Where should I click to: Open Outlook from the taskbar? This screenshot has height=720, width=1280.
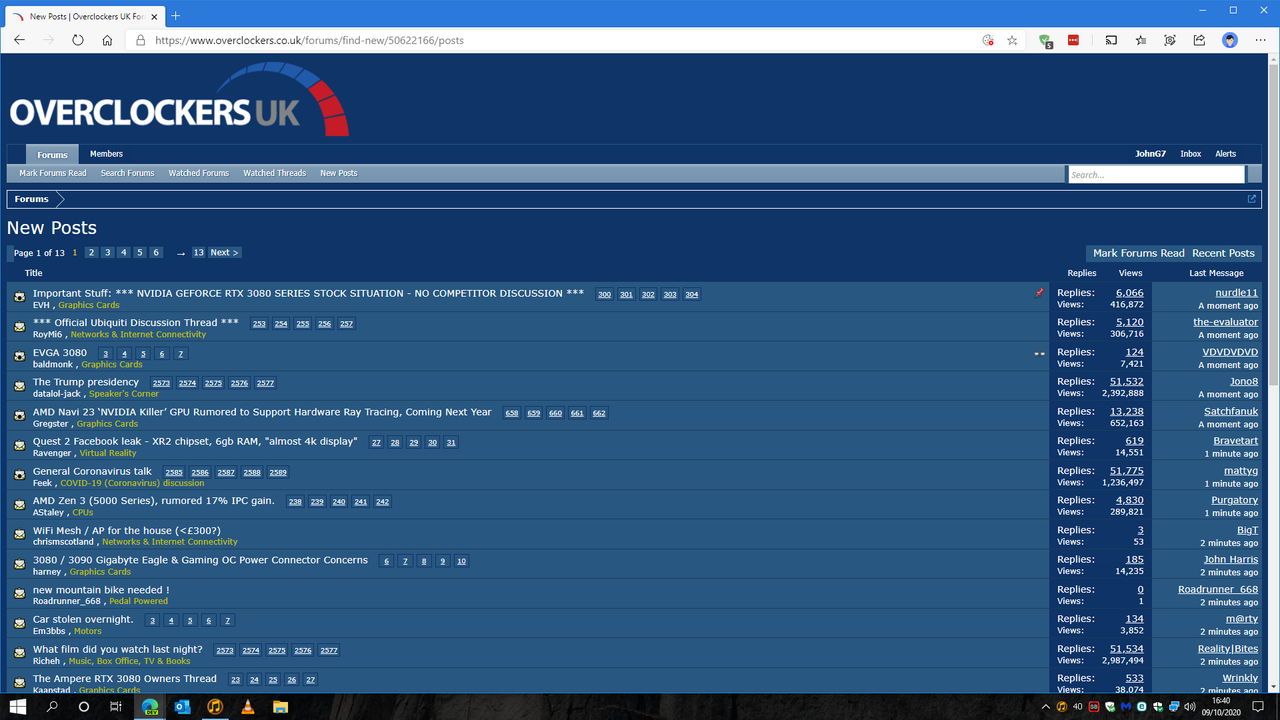(182, 706)
